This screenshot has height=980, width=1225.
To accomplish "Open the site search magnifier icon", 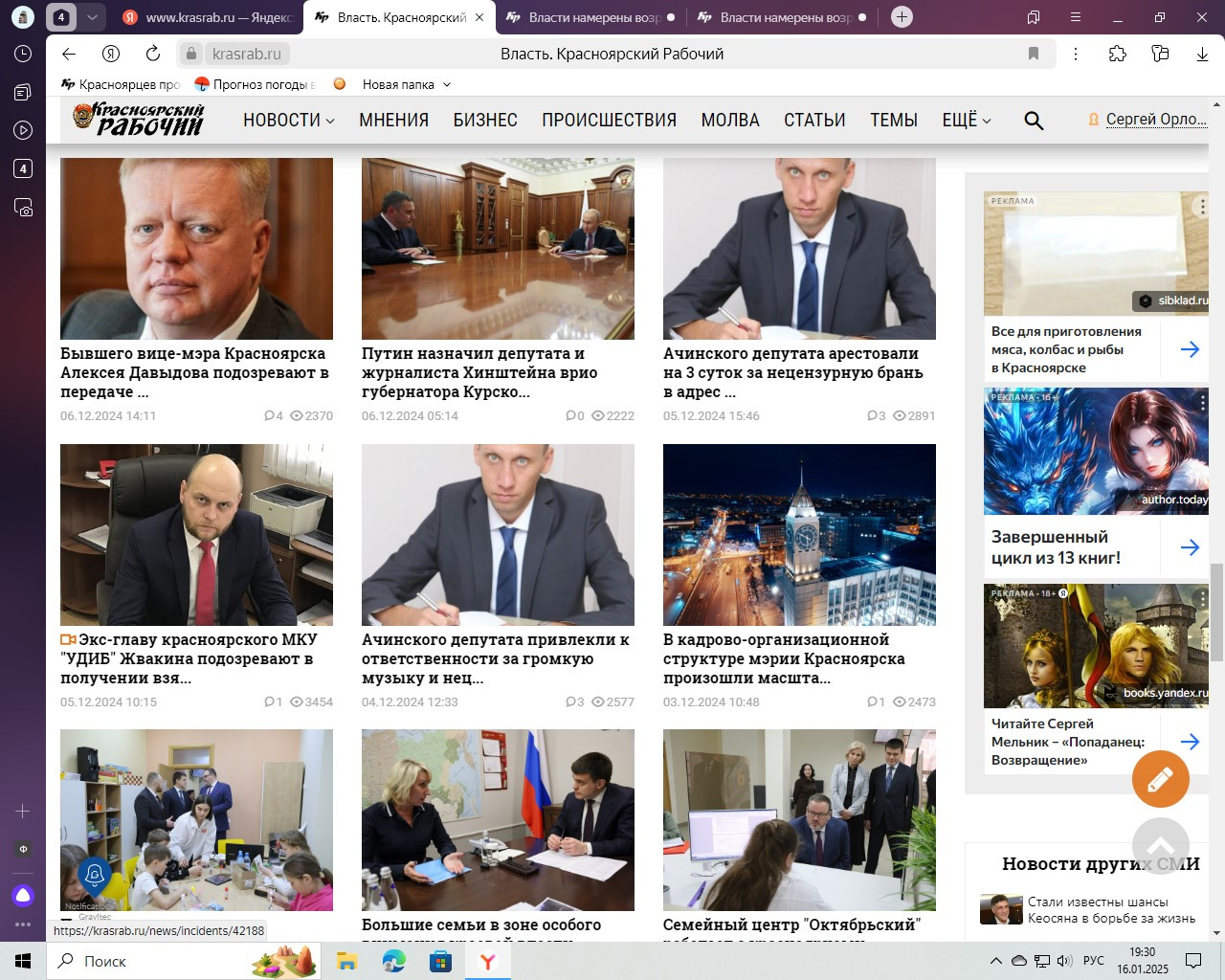I will [1033, 121].
